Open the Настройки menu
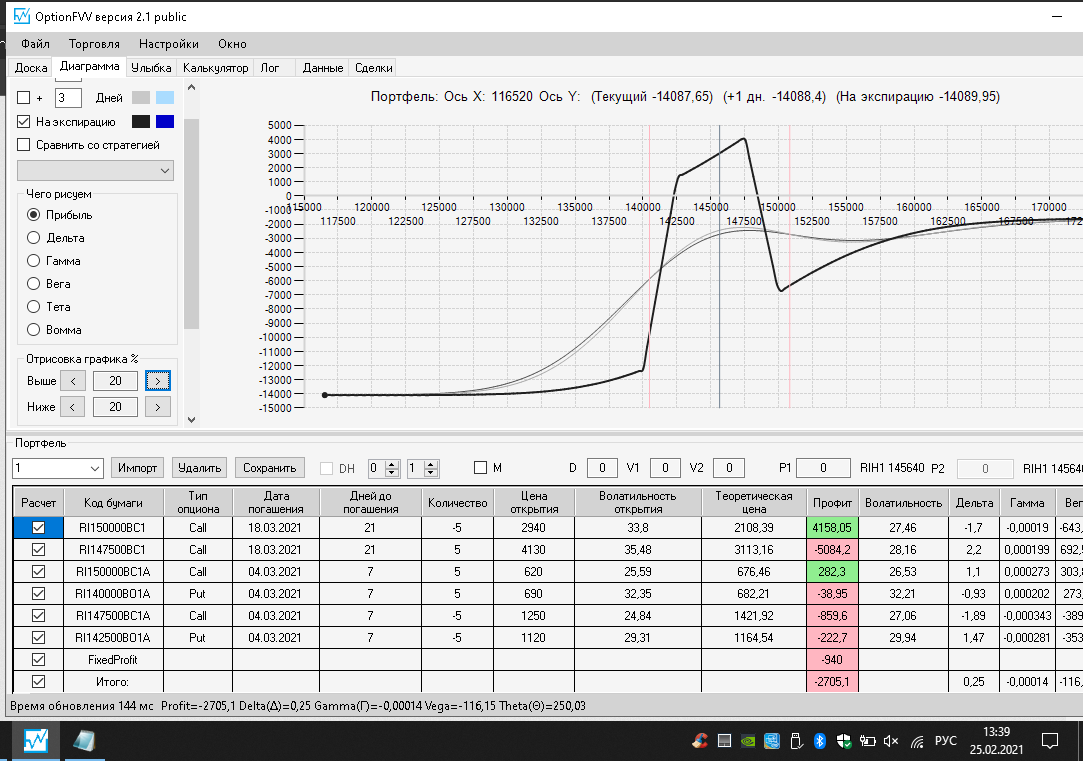This screenshot has height=761, width=1083. (x=169, y=44)
